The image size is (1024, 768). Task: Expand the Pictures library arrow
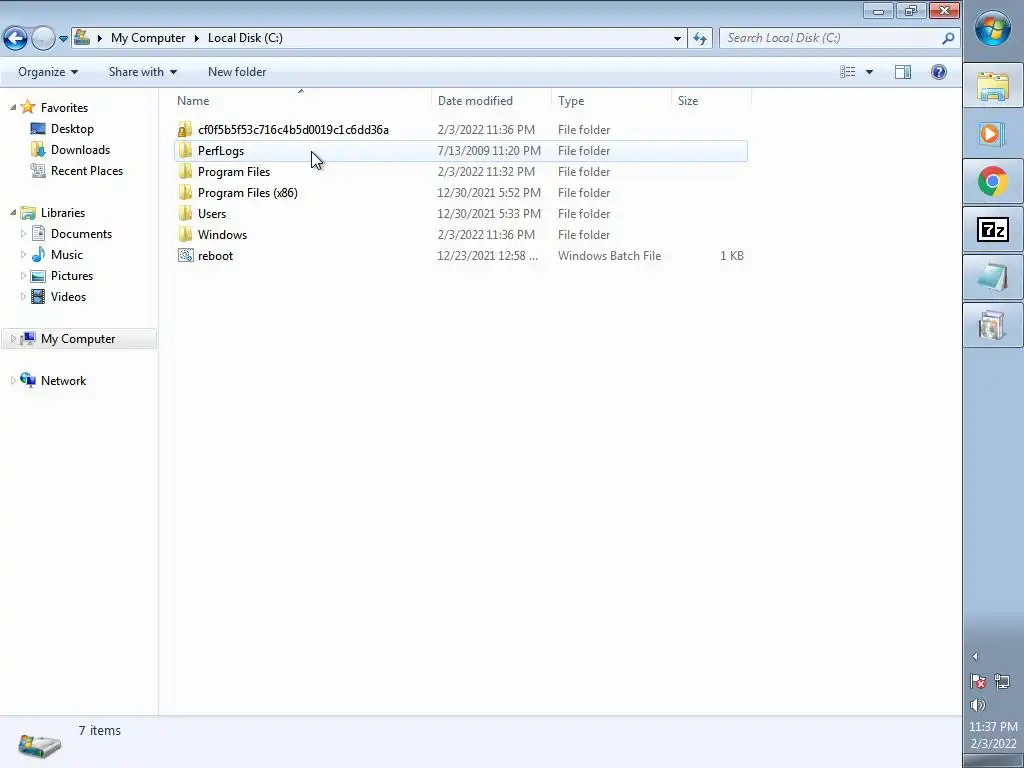coord(24,275)
